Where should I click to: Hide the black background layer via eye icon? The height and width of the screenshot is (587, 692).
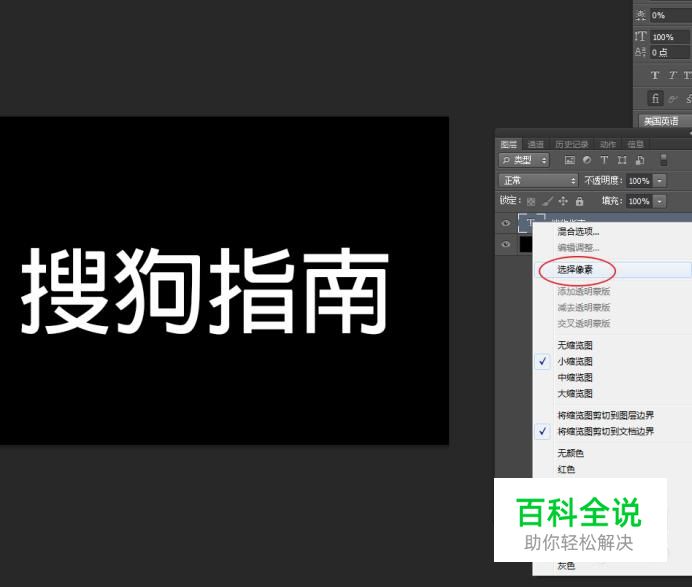[x=506, y=244]
